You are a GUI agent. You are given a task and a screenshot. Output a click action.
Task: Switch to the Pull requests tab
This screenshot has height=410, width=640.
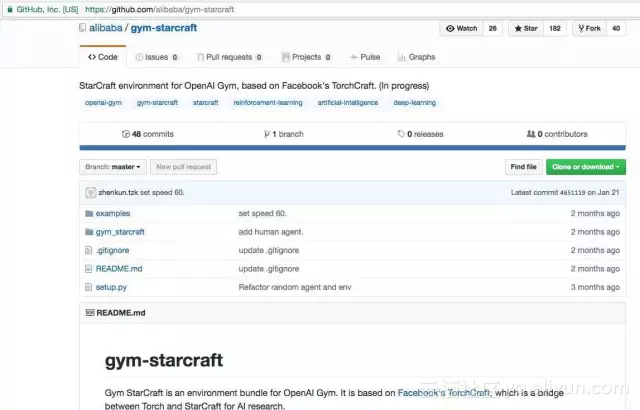coord(229,57)
